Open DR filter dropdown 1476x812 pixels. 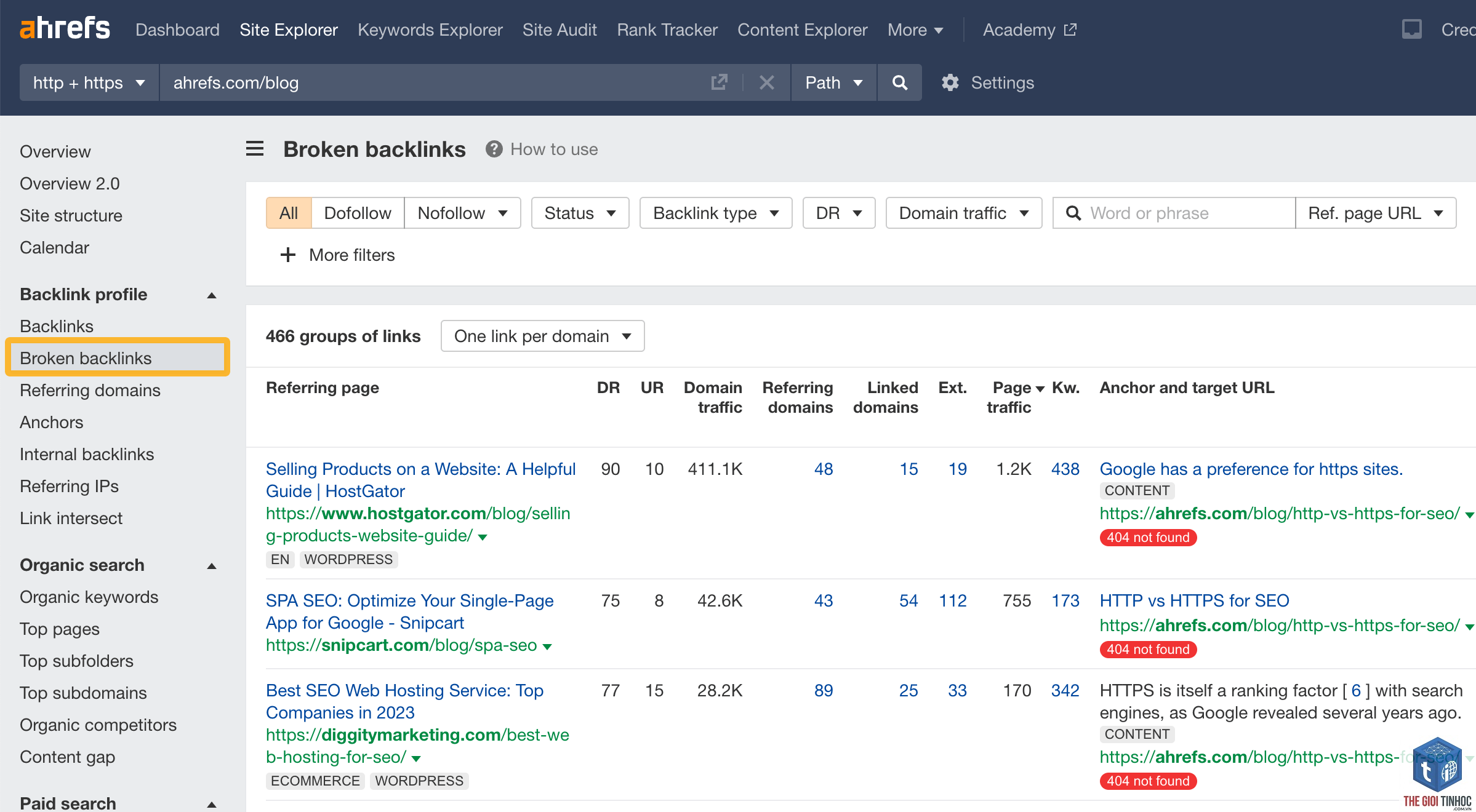click(x=838, y=213)
